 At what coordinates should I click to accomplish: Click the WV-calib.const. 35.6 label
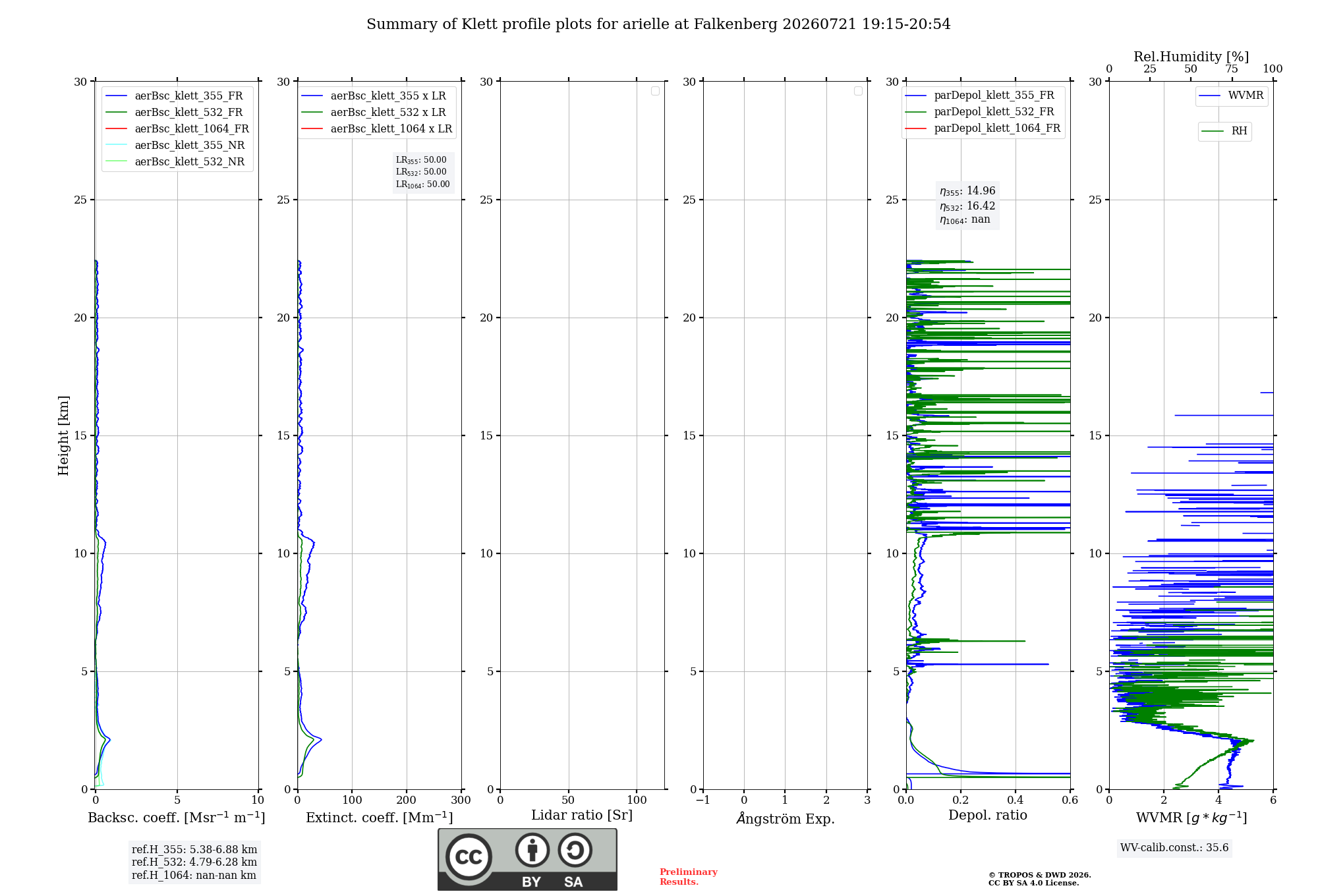coord(1174,848)
